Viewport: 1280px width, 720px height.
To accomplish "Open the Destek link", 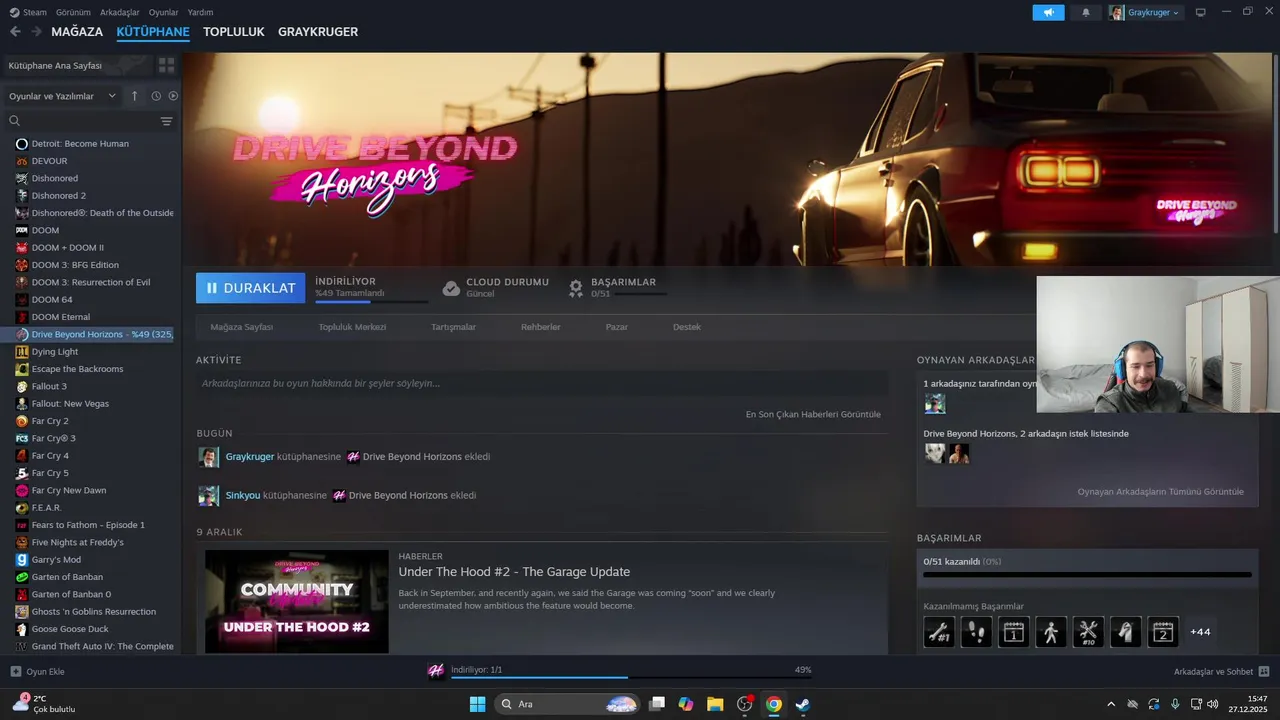I will point(687,327).
